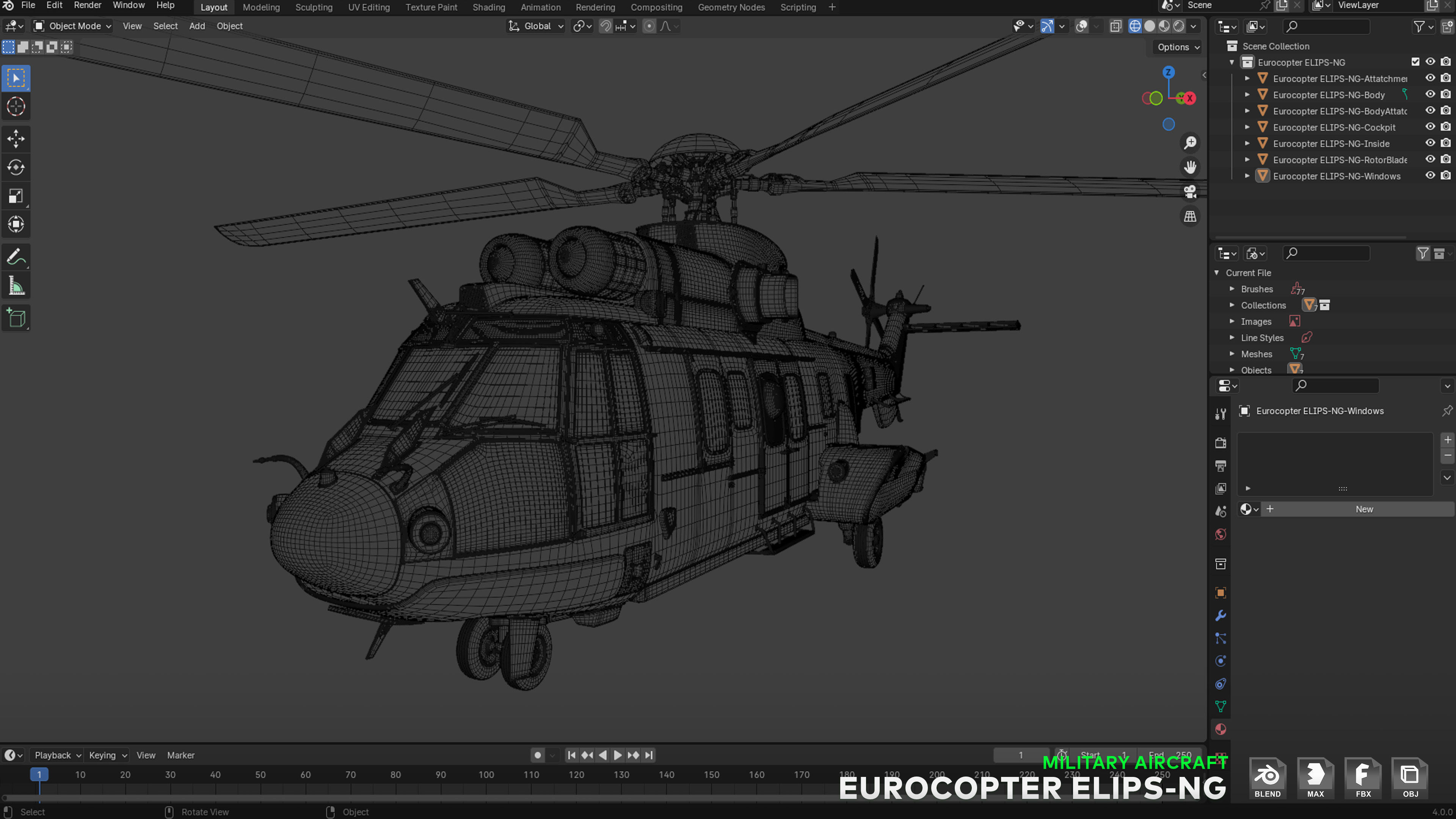Viewport: 1456px width, 819px height.
Task: Switch to material preview shading
Action: point(1164,26)
